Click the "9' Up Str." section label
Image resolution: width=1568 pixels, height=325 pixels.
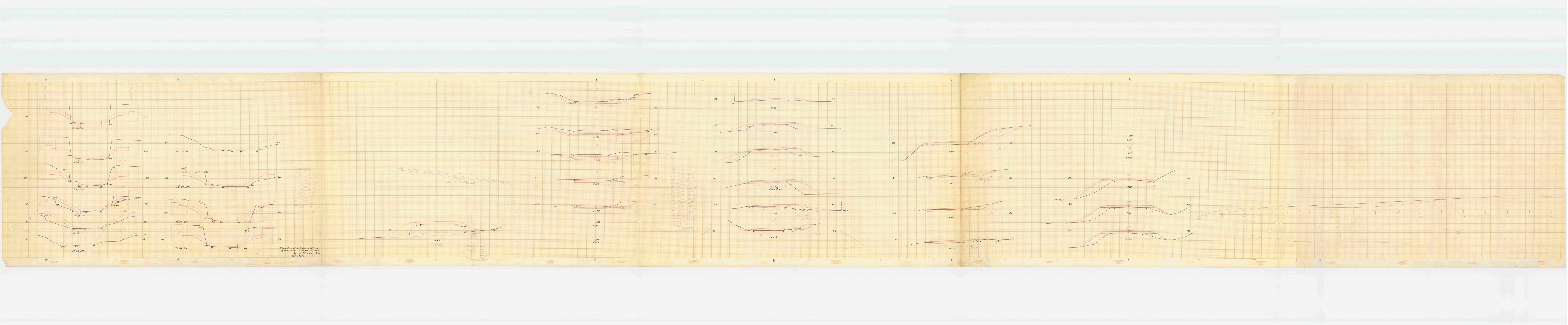click(79, 190)
